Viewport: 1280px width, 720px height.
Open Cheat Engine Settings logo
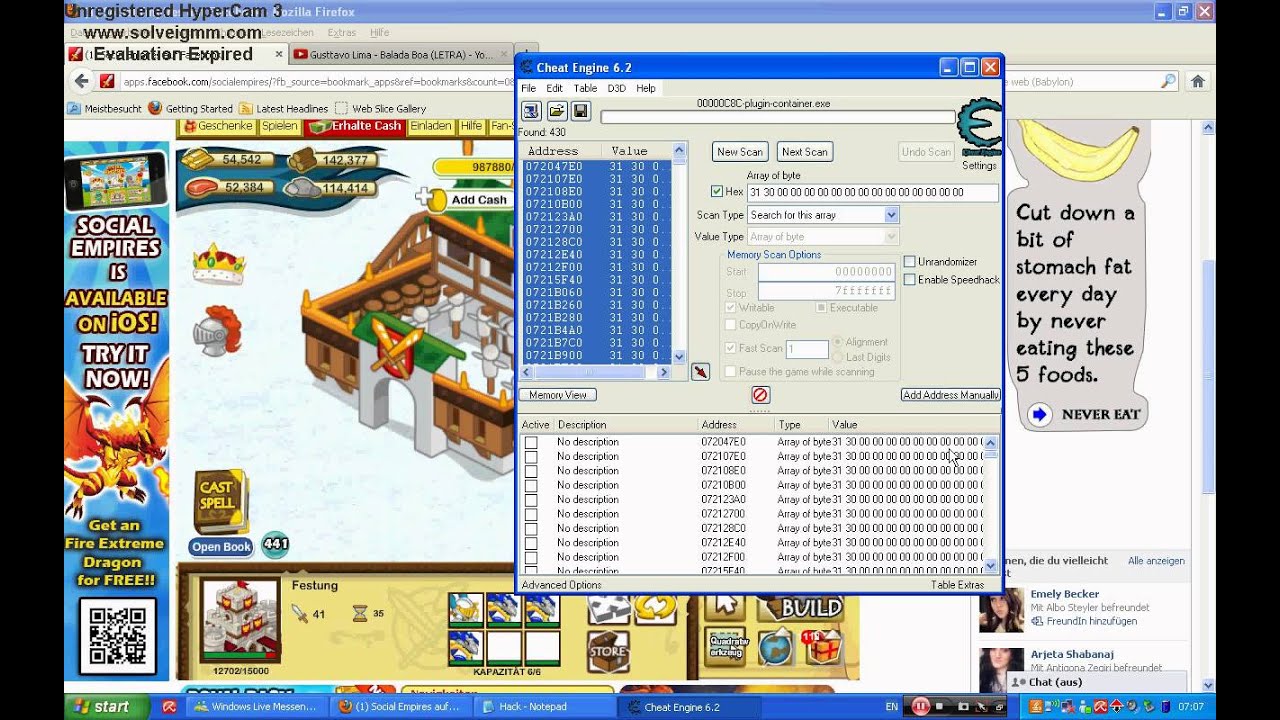[x=979, y=128]
